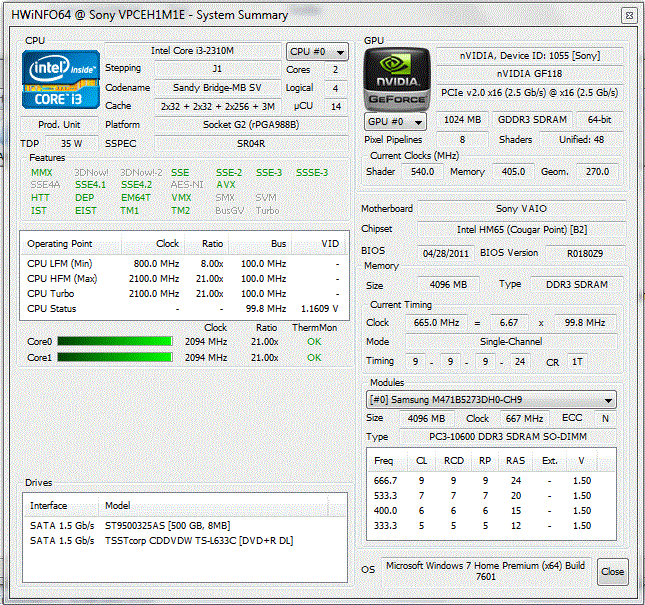Select the CPU Status row

[x=184, y=308]
